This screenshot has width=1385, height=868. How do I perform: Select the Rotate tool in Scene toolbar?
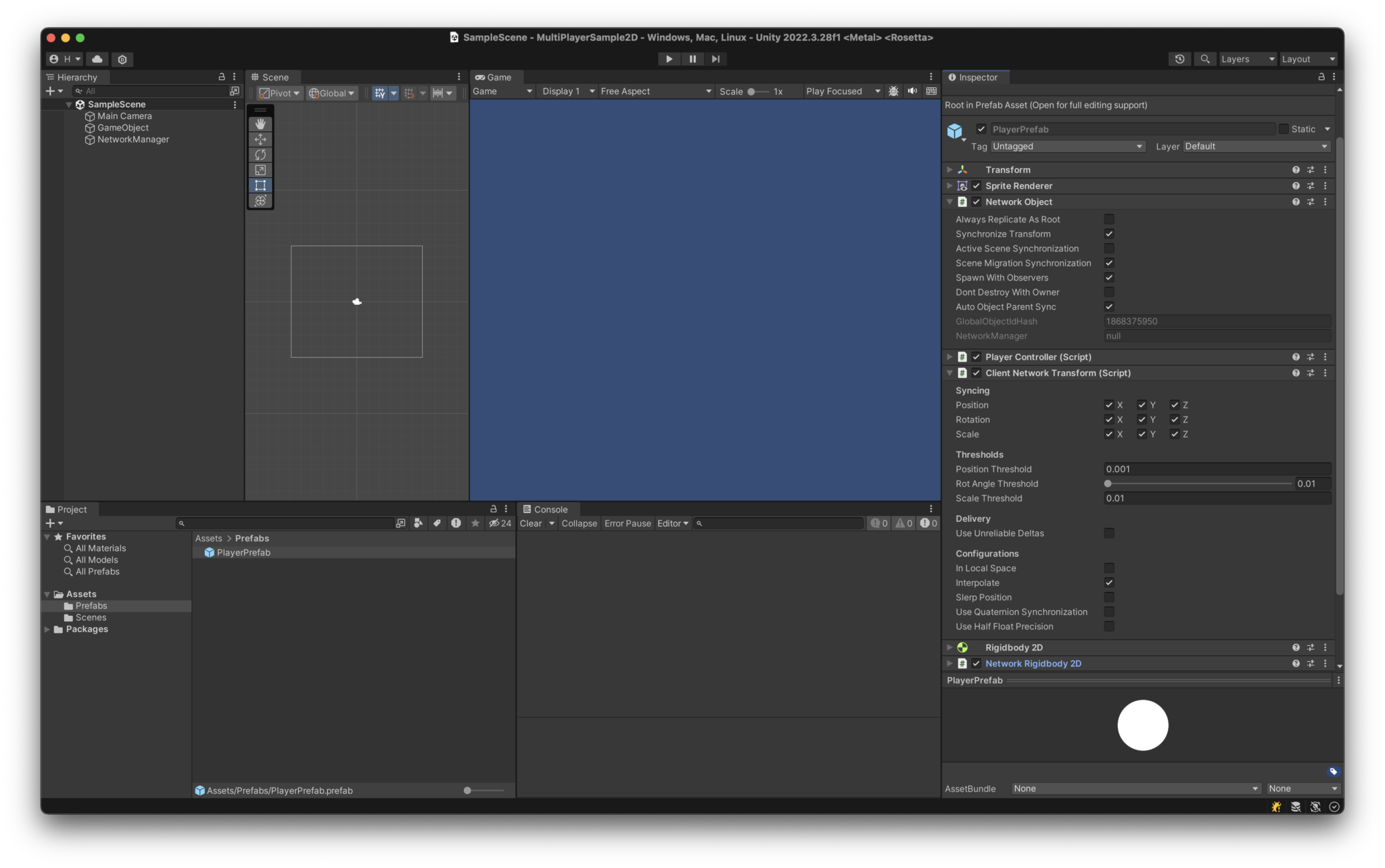click(260, 155)
